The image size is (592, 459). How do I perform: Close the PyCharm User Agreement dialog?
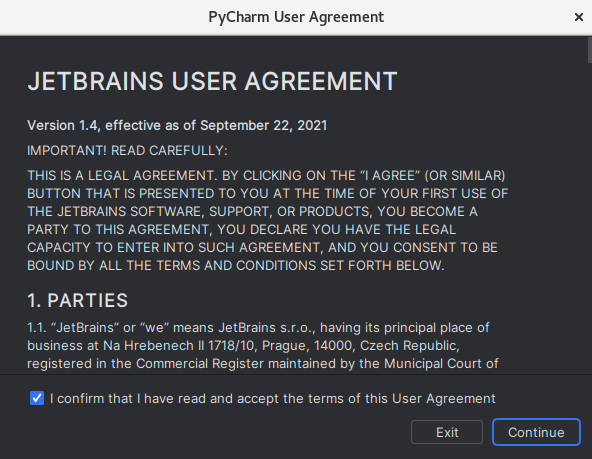pyautogui.click(x=578, y=17)
